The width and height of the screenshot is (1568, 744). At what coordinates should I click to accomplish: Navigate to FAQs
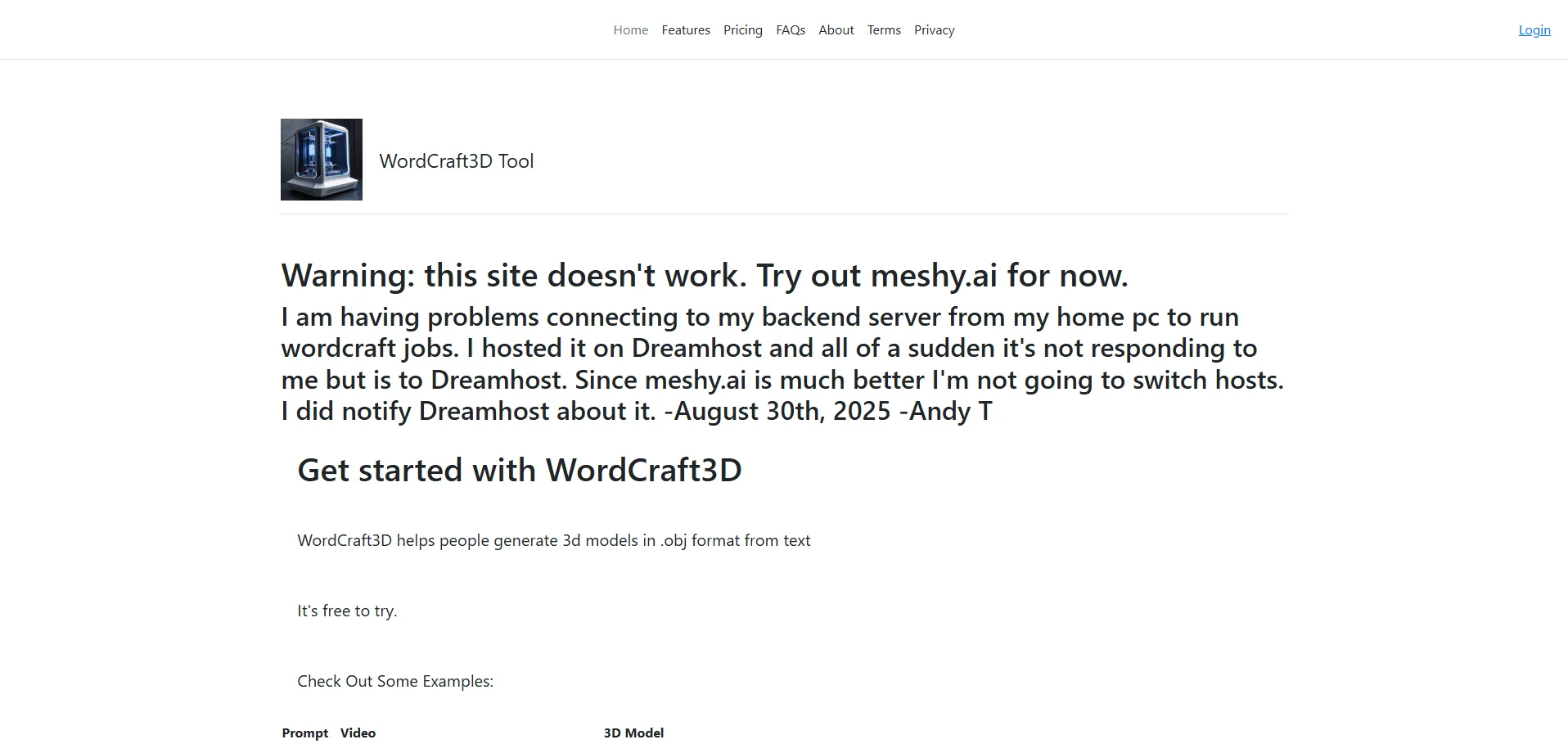tap(790, 30)
